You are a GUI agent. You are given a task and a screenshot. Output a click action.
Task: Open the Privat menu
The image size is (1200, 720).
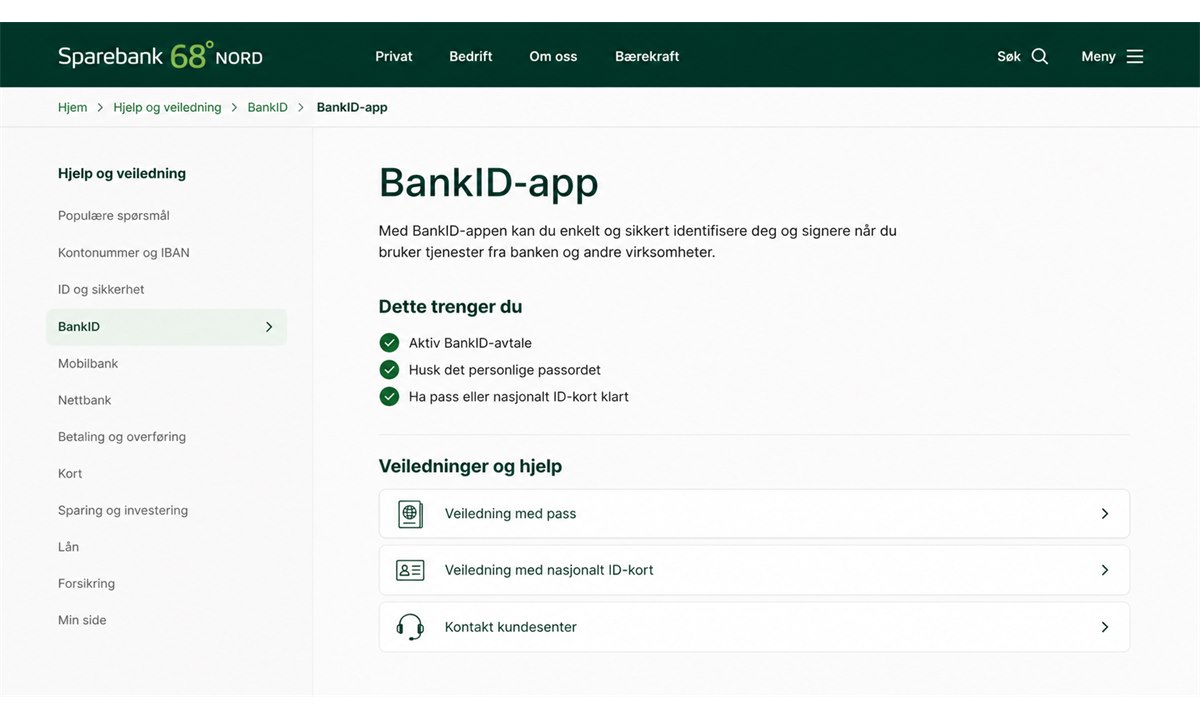click(x=394, y=56)
